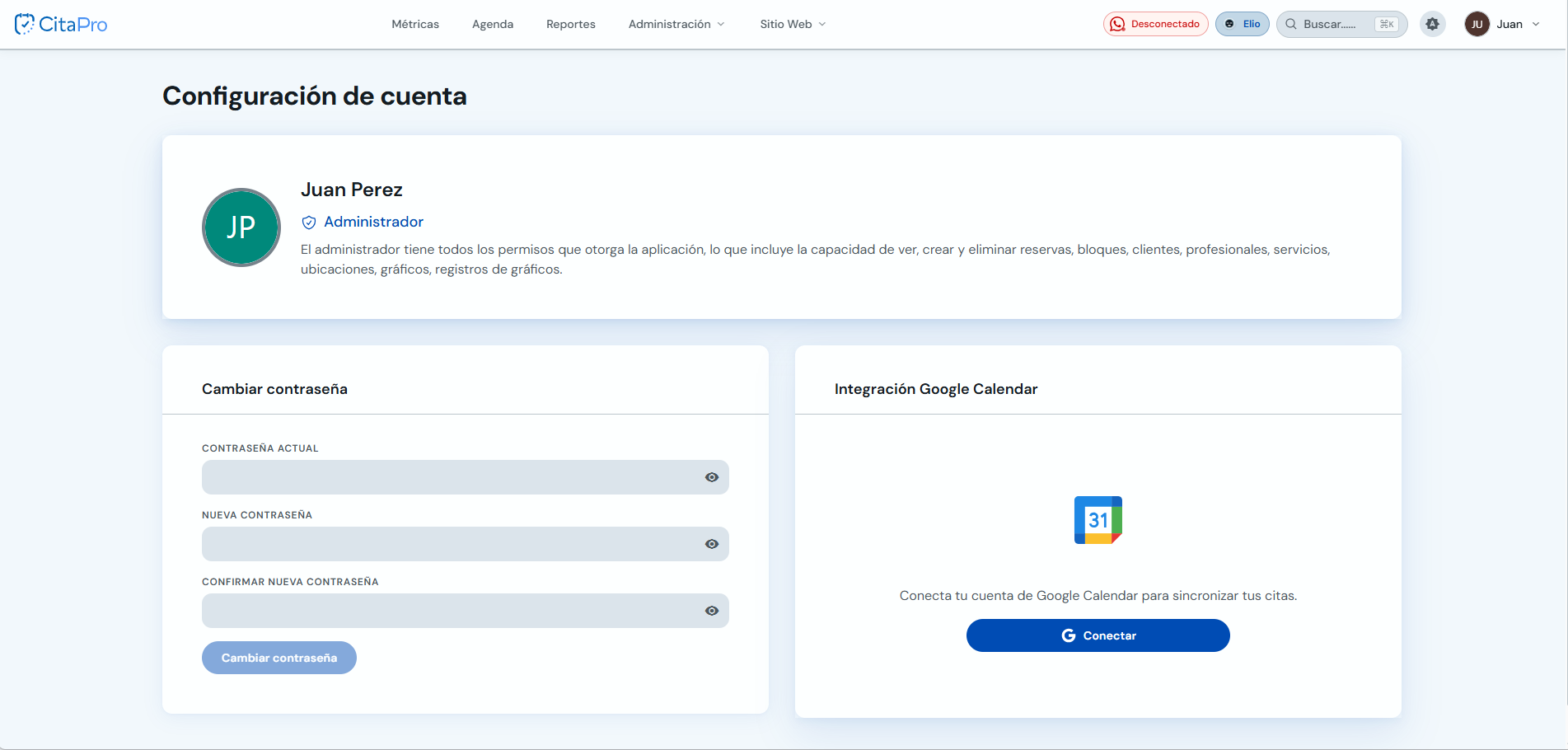The image size is (1568, 750).
Task: Click the Cambiar contraseña button
Action: (x=279, y=658)
